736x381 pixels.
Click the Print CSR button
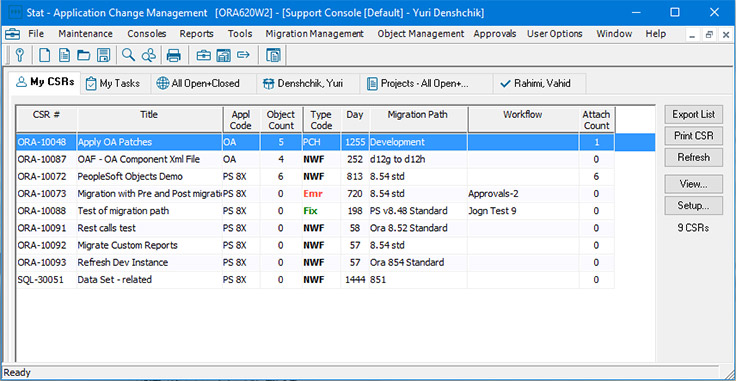point(693,136)
